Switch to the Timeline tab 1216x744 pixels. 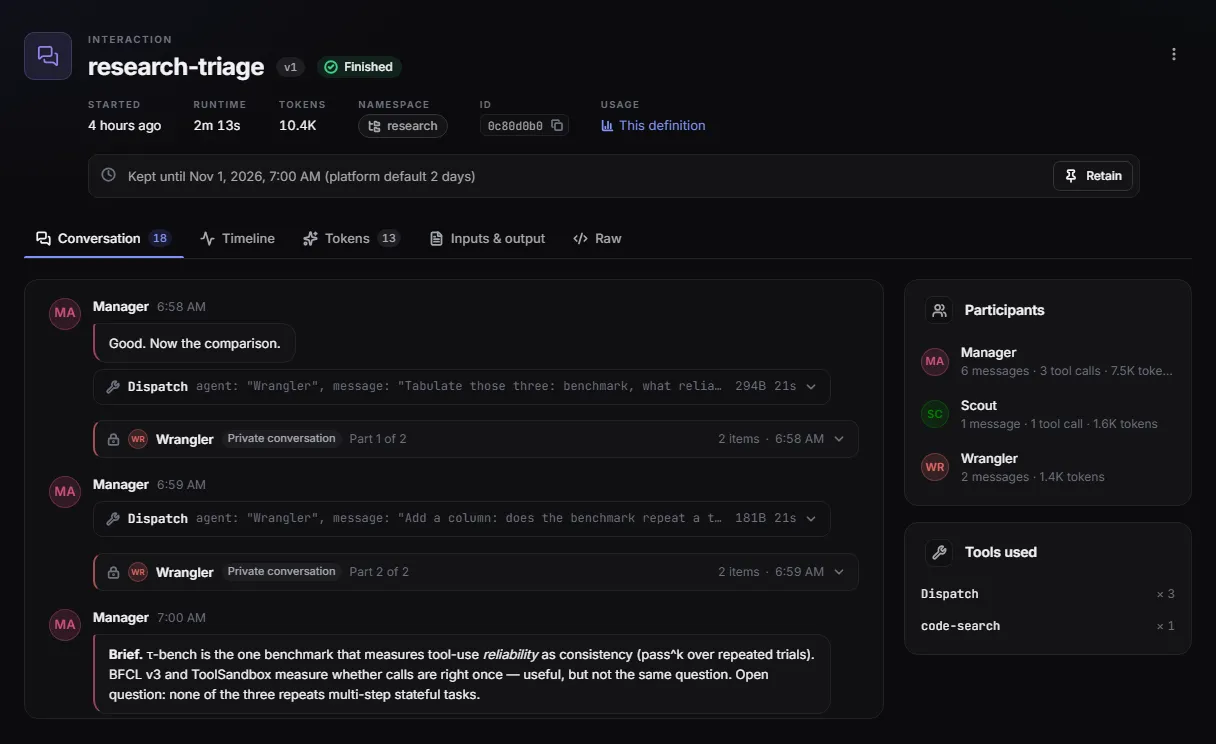(238, 238)
